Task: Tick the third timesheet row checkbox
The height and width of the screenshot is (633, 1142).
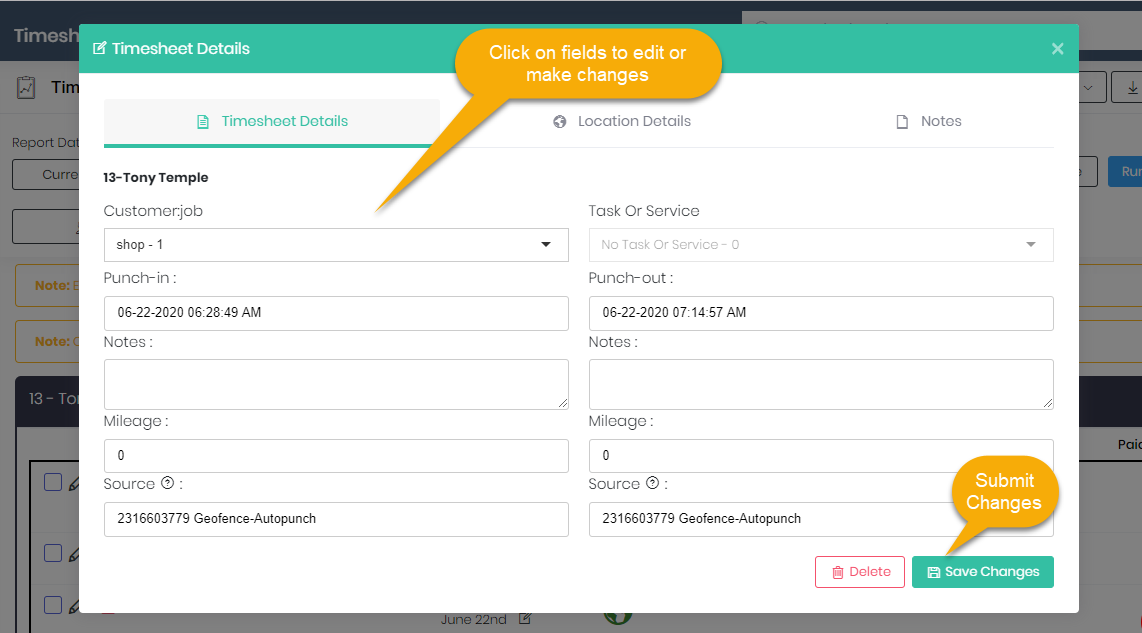Action: click(x=53, y=605)
